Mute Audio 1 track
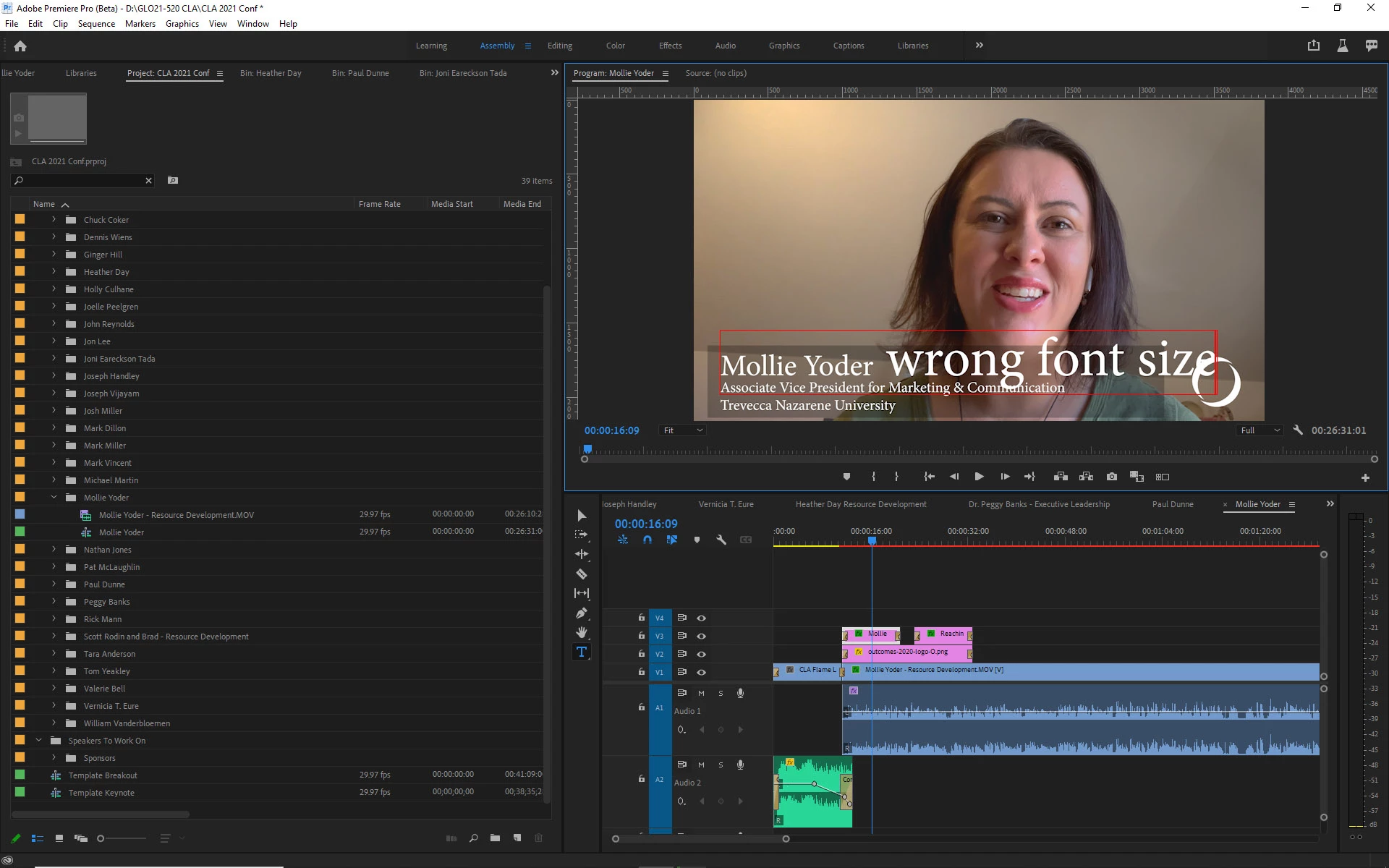 click(701, 693)
